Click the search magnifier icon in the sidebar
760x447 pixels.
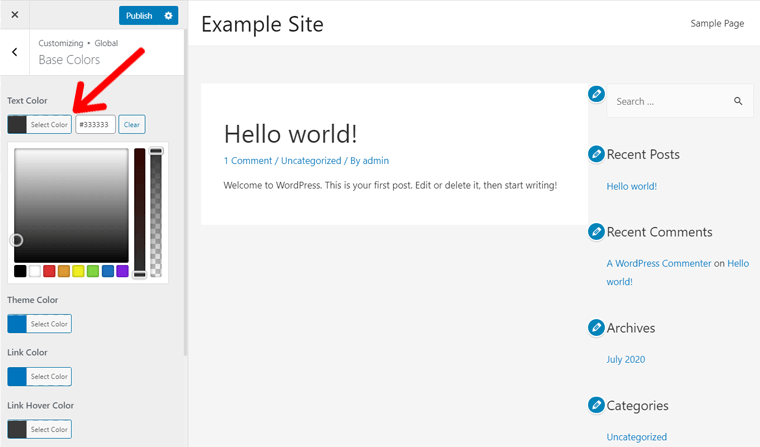[x=738, y=101]
